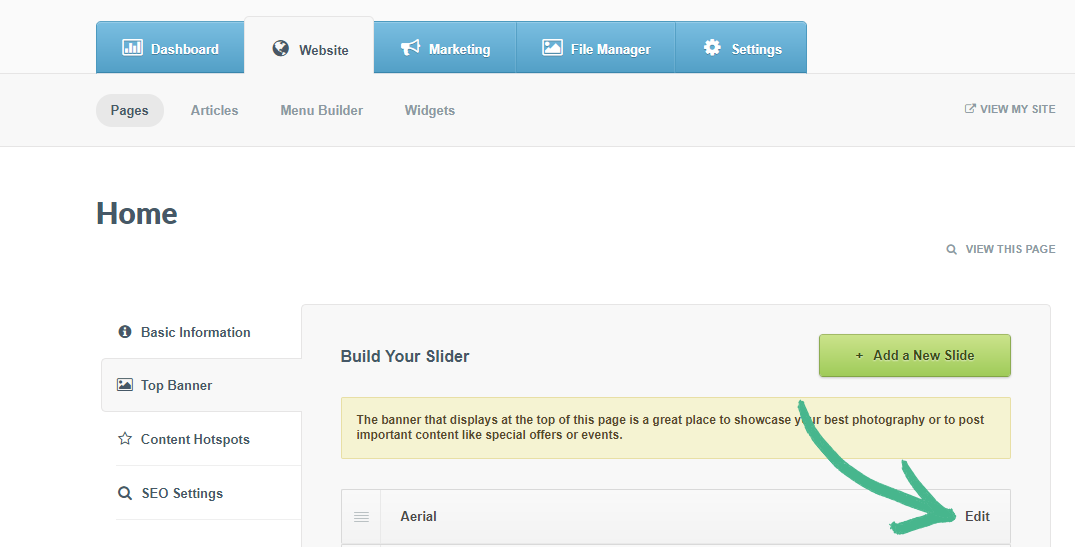This screenshot has width=1075, height=547.
Task: Click the Settings gear icon
Action: (x=712, y=48)
